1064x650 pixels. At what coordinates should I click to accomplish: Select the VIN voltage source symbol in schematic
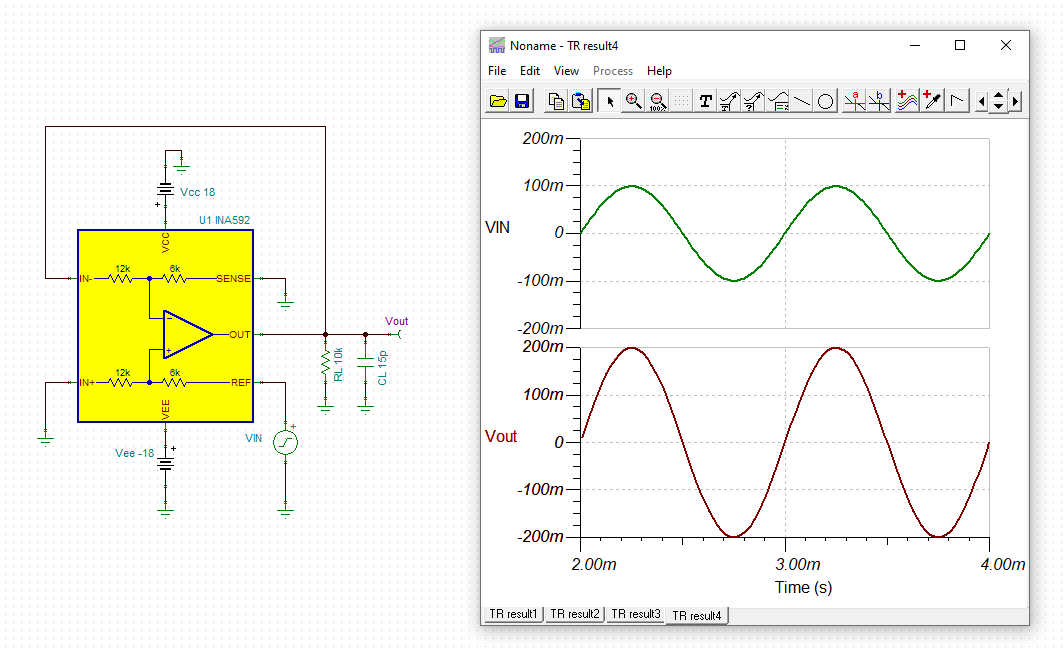pyautogui.click(x=285, y=442)
